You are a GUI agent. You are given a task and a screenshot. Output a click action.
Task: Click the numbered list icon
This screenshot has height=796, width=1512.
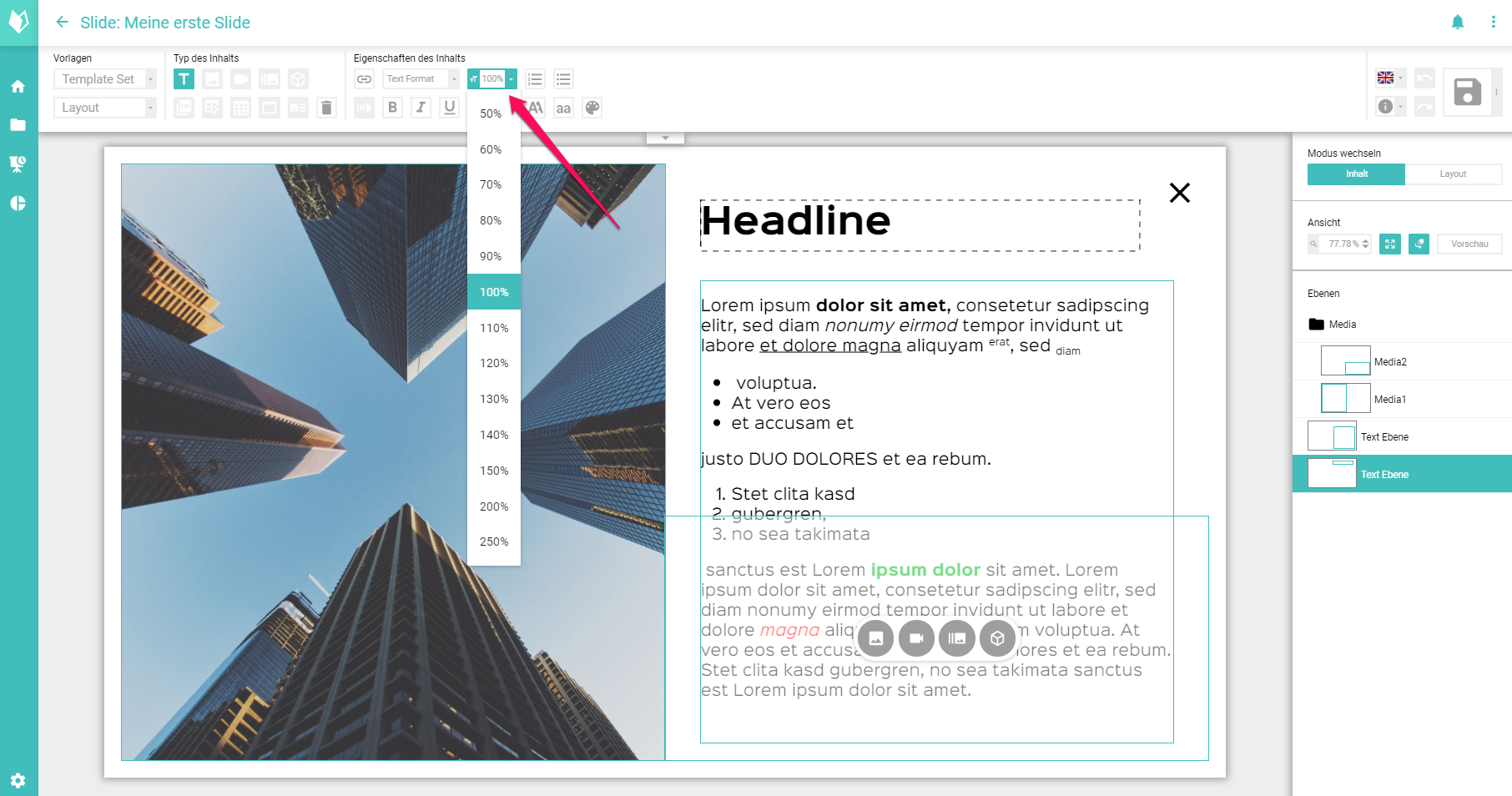tap(536, 79)
